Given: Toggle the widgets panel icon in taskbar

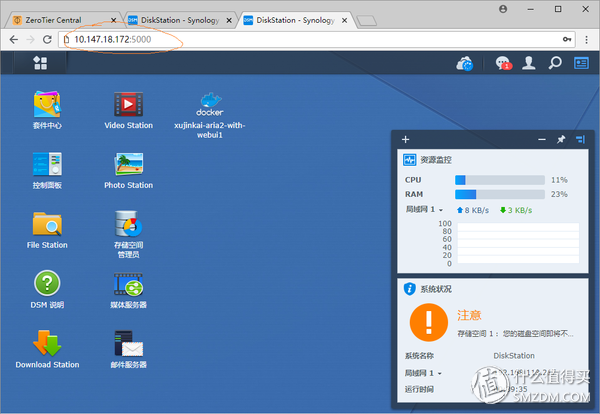Looking at the screenshot, I should point(581,63).
